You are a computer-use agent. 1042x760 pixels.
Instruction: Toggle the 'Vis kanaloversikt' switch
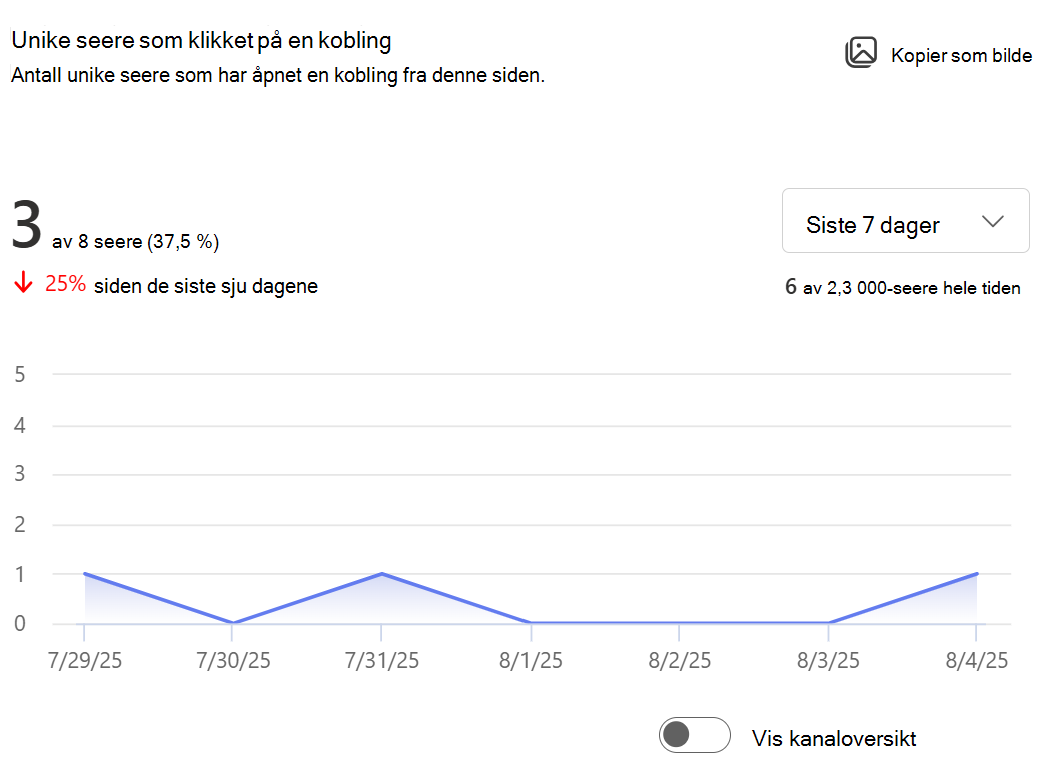click(694, 735)
